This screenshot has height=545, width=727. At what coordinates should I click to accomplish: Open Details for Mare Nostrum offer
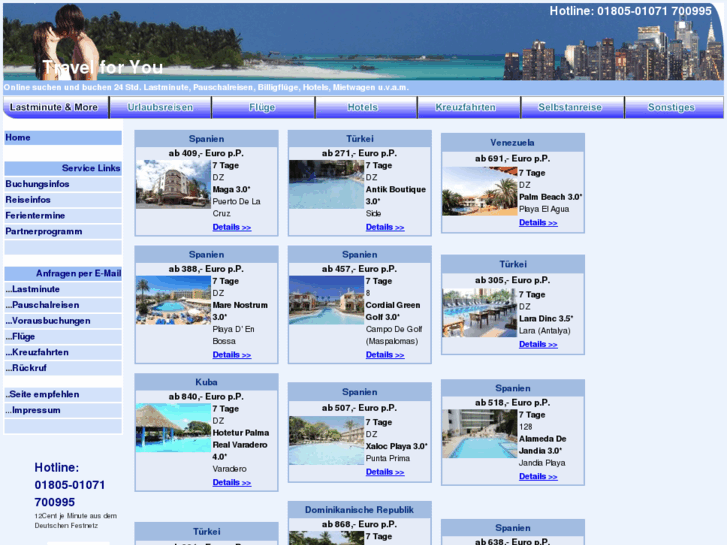[x=232, y=355]
